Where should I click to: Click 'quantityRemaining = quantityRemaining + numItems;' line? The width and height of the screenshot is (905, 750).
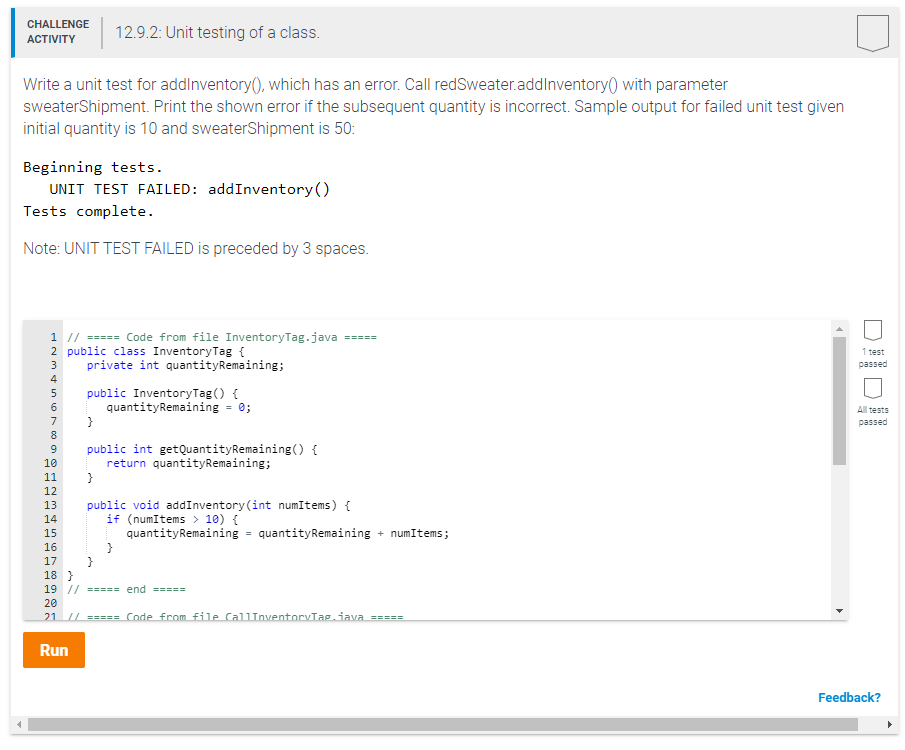point(287,533)
